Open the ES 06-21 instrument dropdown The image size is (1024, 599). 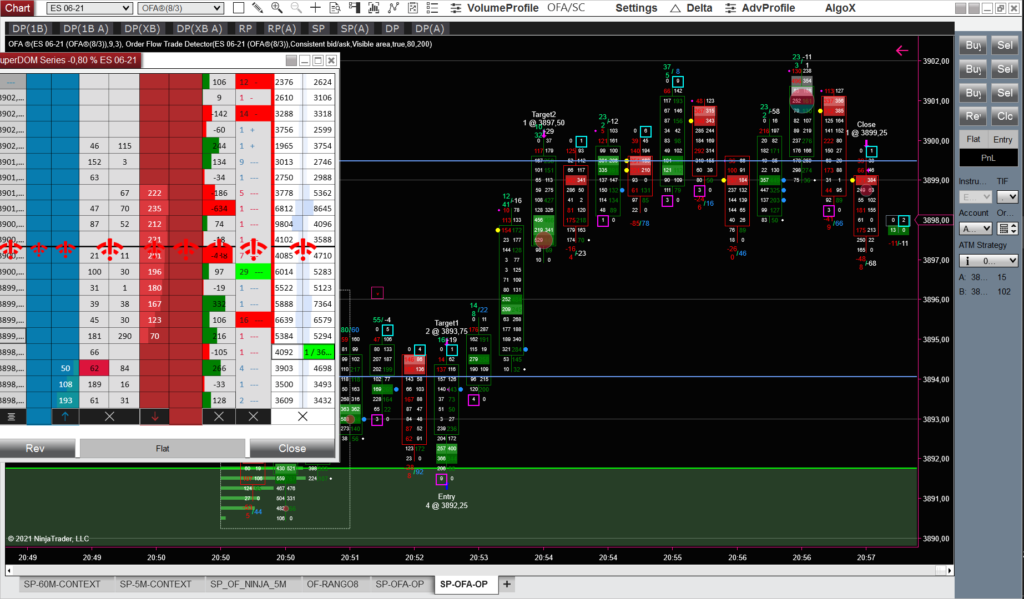(89, 8)
